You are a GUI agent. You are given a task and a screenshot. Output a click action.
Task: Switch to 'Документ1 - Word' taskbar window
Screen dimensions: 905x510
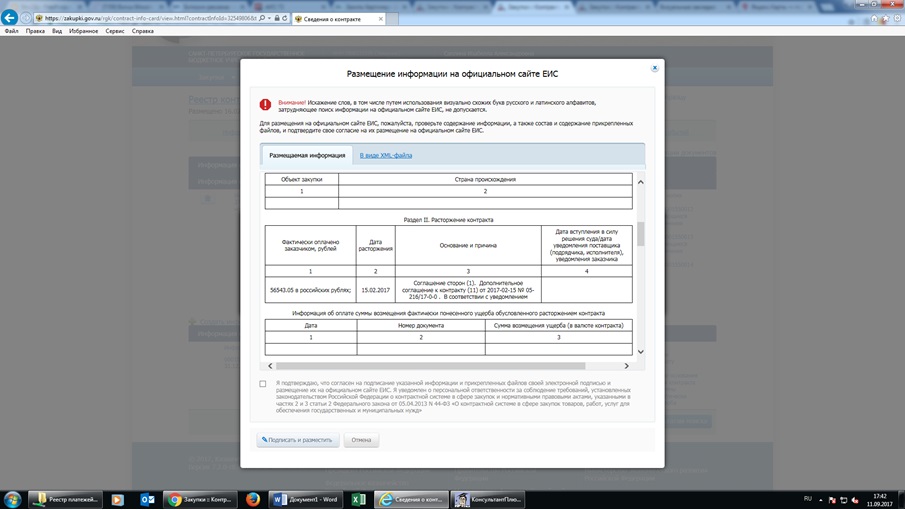306,500
